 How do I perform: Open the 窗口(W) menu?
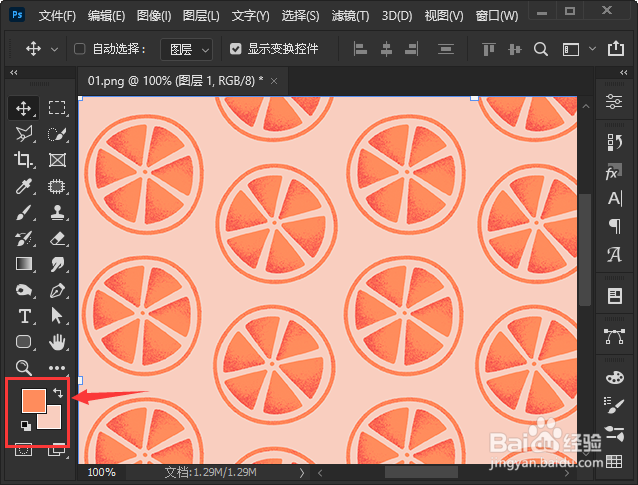(x=497, y=16)
